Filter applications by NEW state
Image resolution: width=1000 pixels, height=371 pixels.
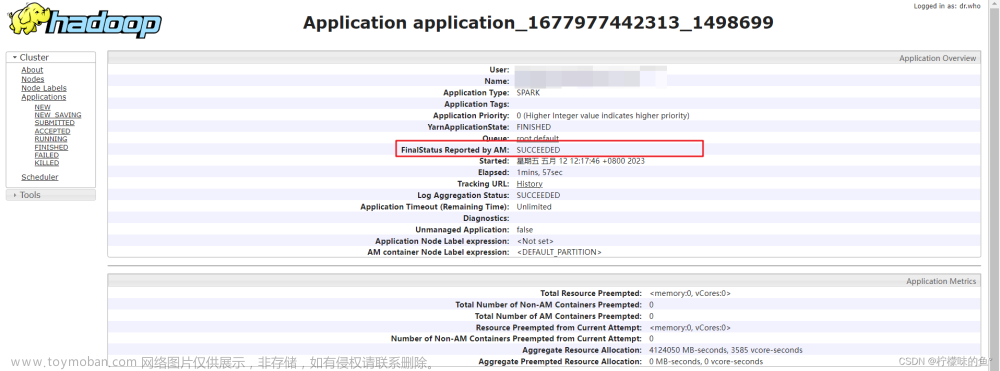click(x=42, y=107)
